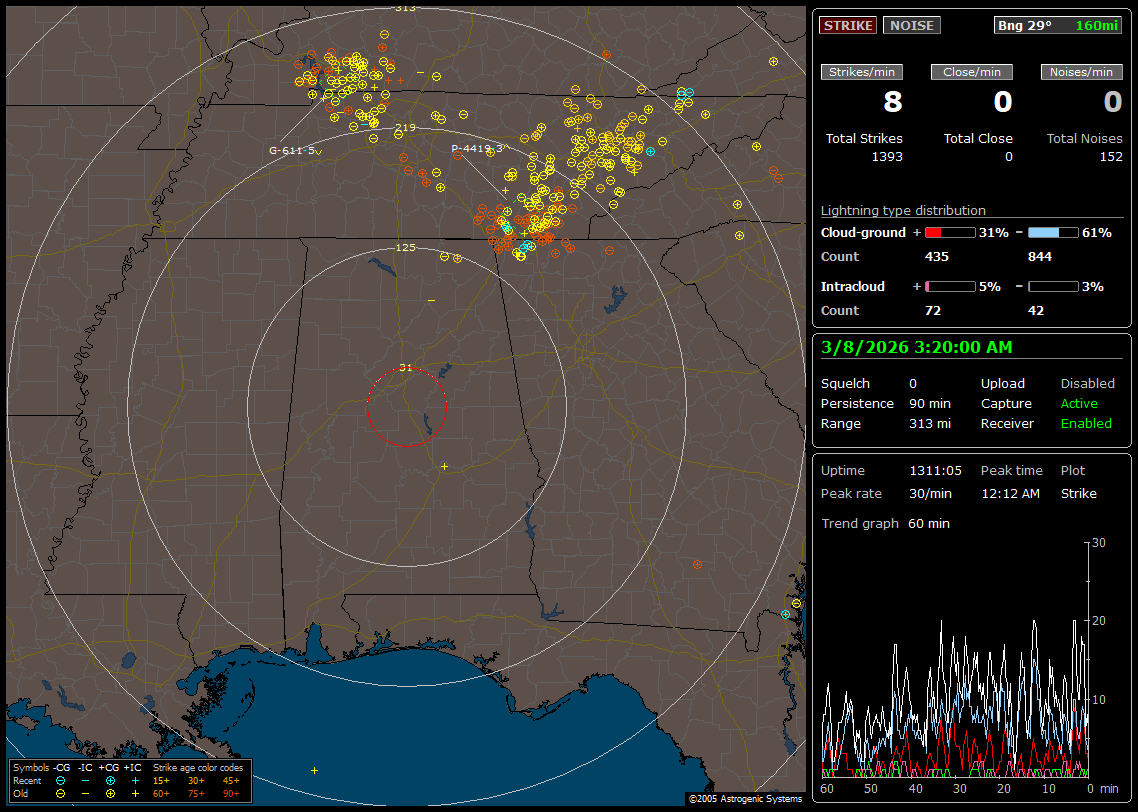This screenshot has width=1138, height=812.
Task: Click the Receiver Enabled status
Action: coord(1085,423)
